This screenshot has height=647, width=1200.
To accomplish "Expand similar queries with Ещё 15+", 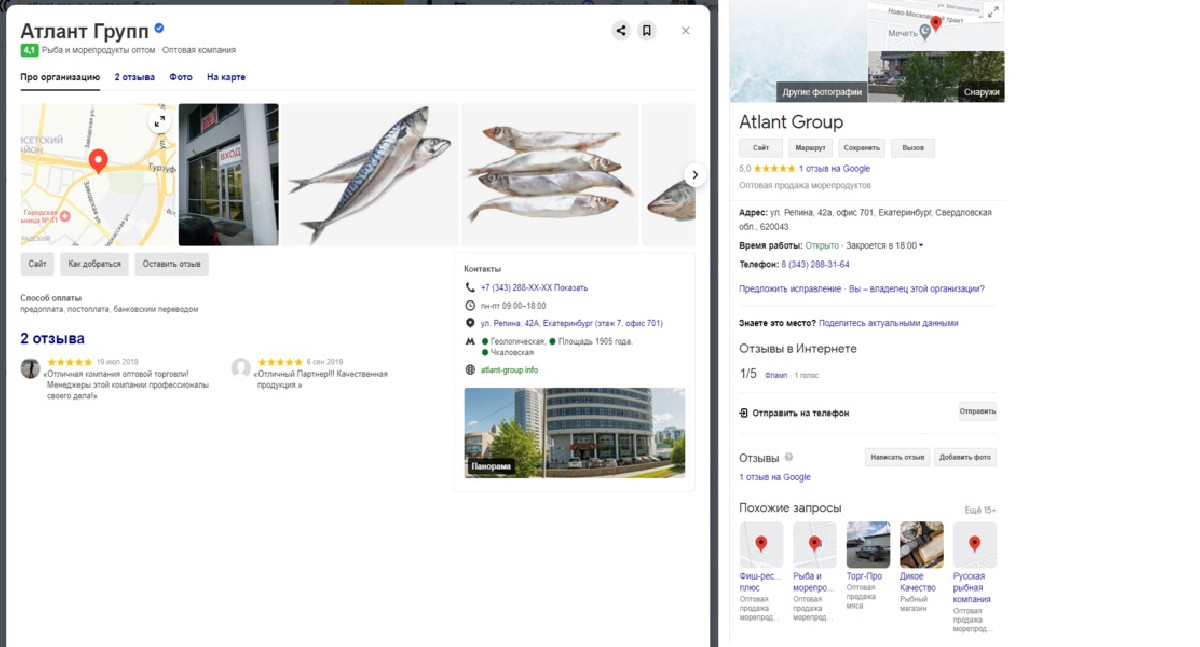I will tap(980, 510).
